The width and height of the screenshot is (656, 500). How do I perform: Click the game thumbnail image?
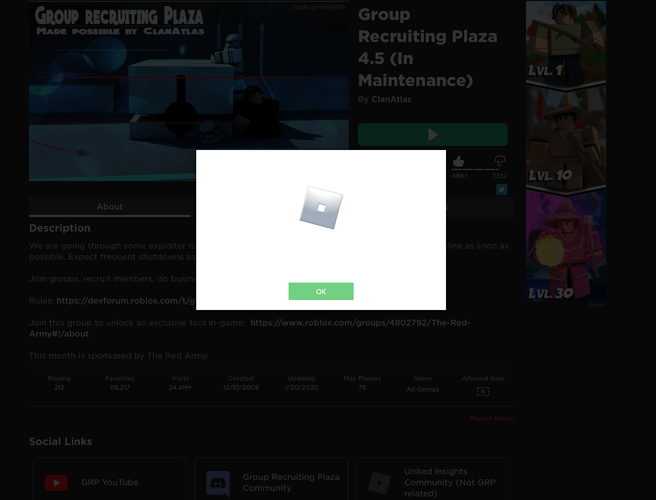(x=189, y=91)
